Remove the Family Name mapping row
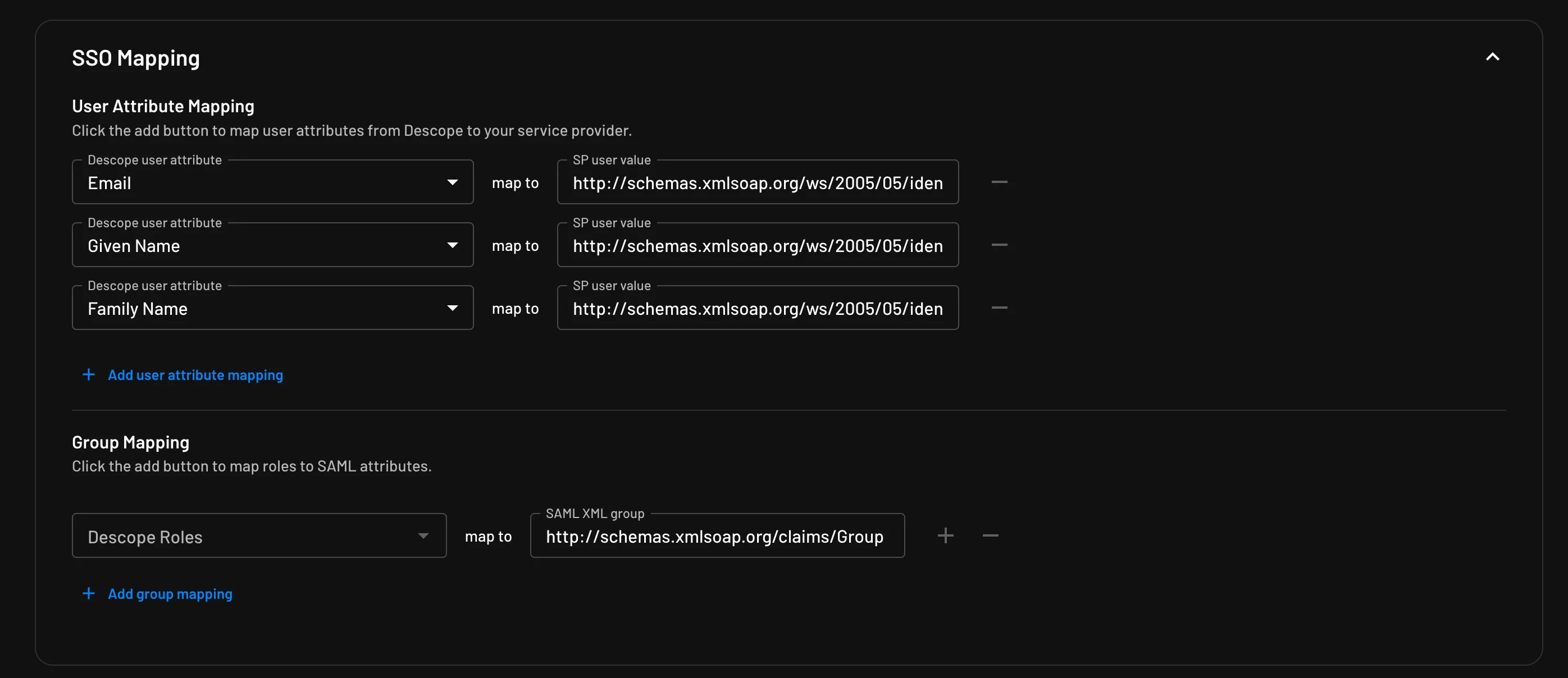 tap(999, 308)
